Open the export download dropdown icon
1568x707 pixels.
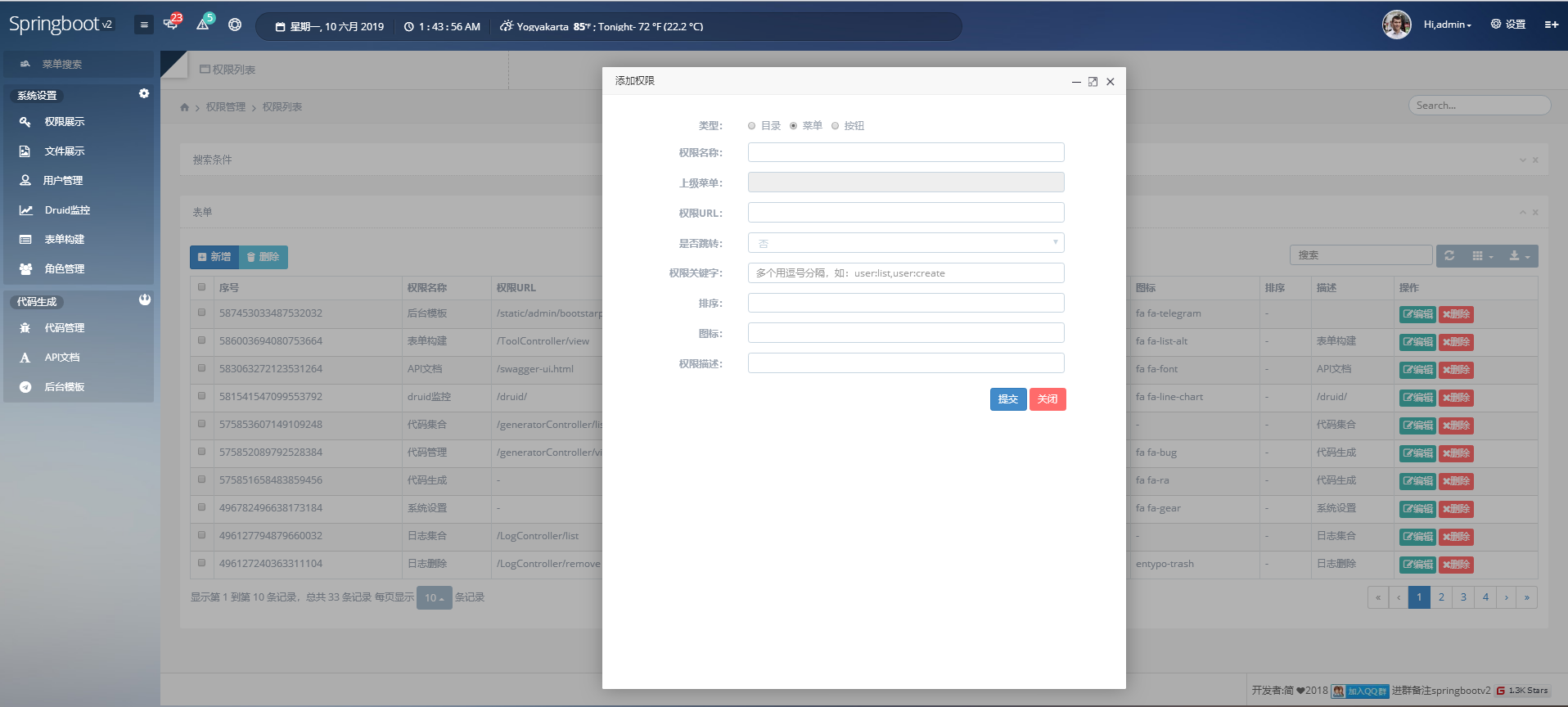coord(1519,256)
